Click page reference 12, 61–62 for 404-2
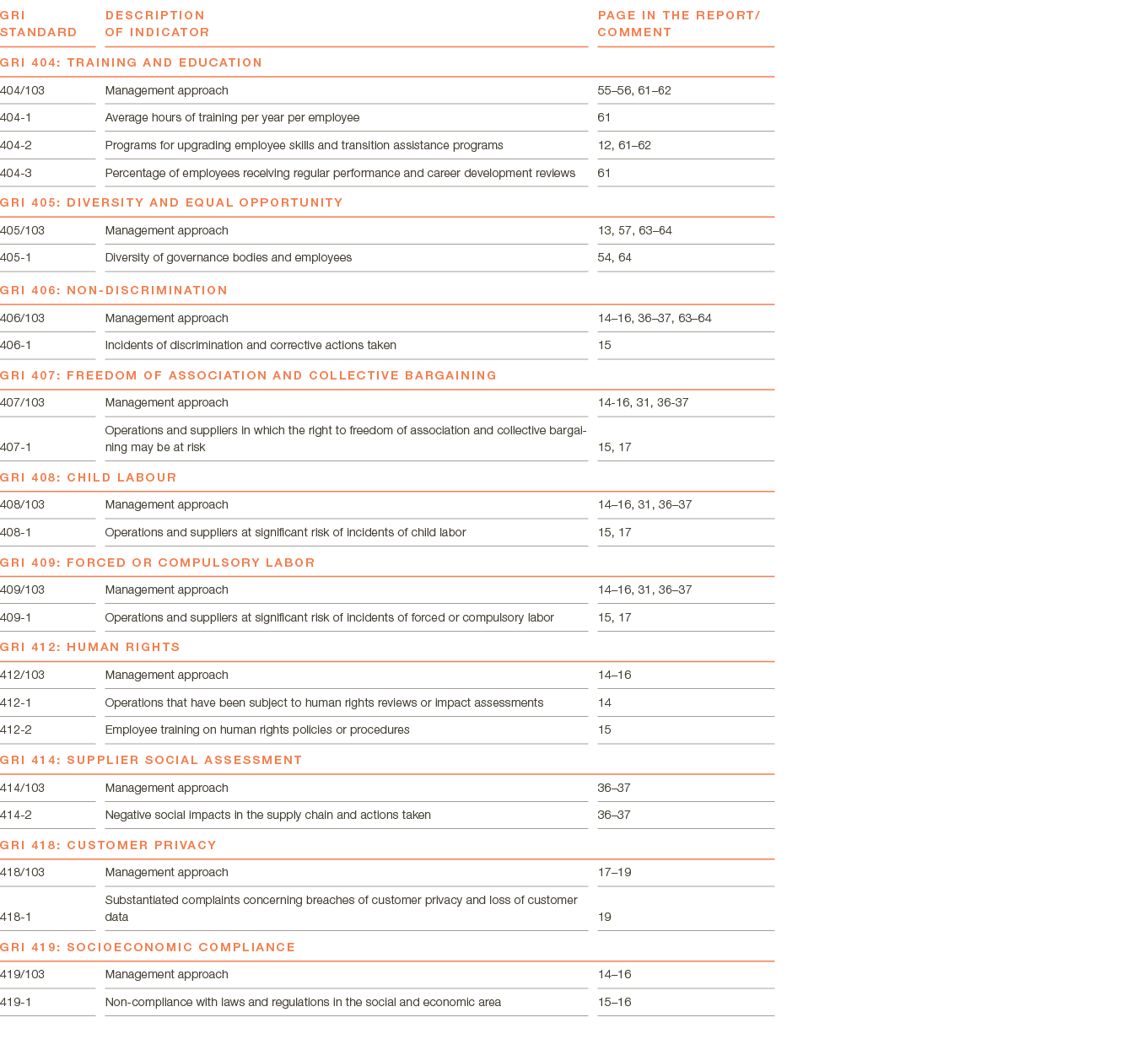The width and height of the screenshot is (1148, 1039). click(x=624, y=145)
